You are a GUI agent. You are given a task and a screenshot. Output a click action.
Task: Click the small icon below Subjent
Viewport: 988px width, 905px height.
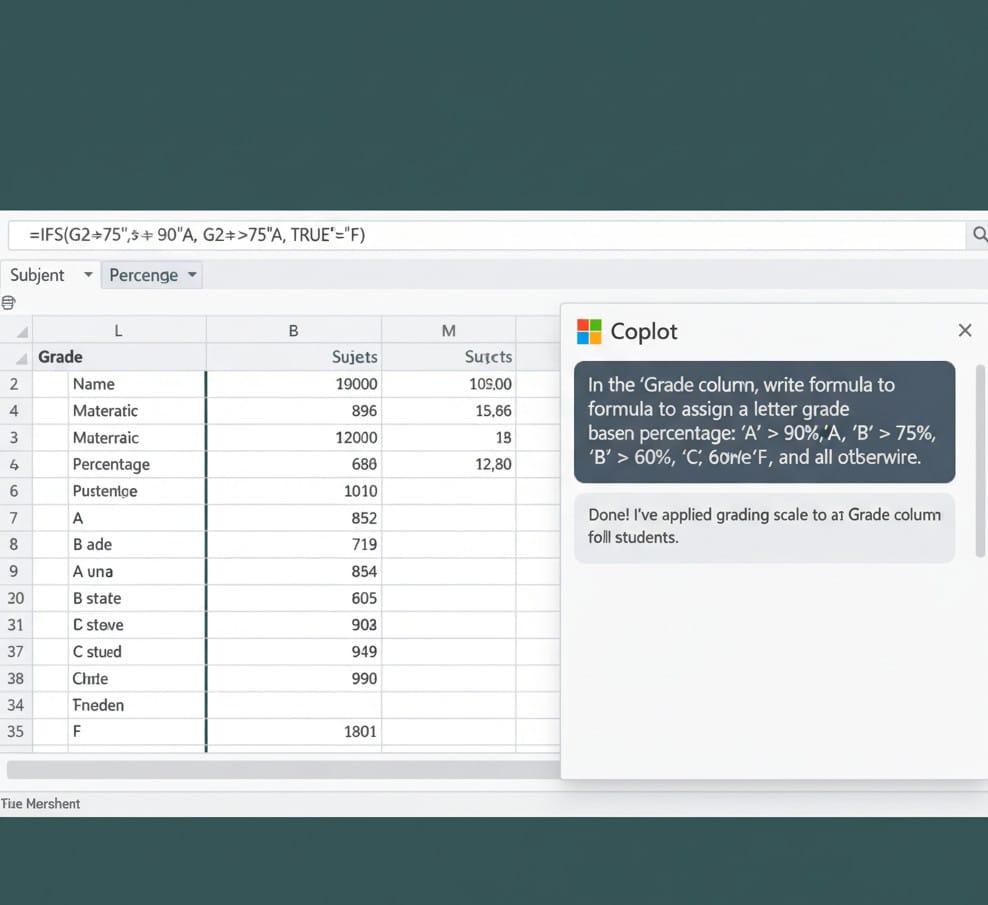[9, 303]
